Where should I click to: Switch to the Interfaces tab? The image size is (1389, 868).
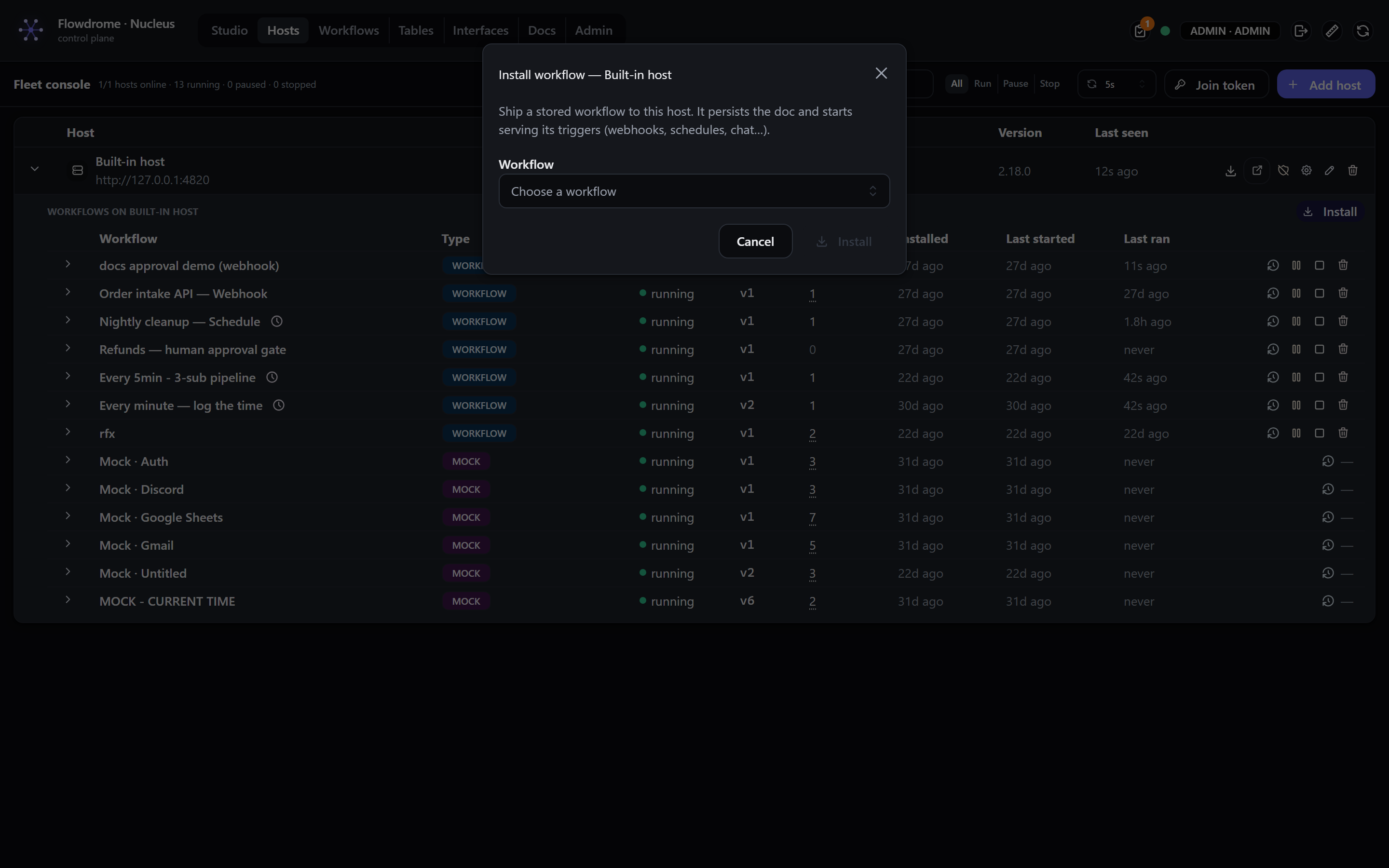point(480,30)
